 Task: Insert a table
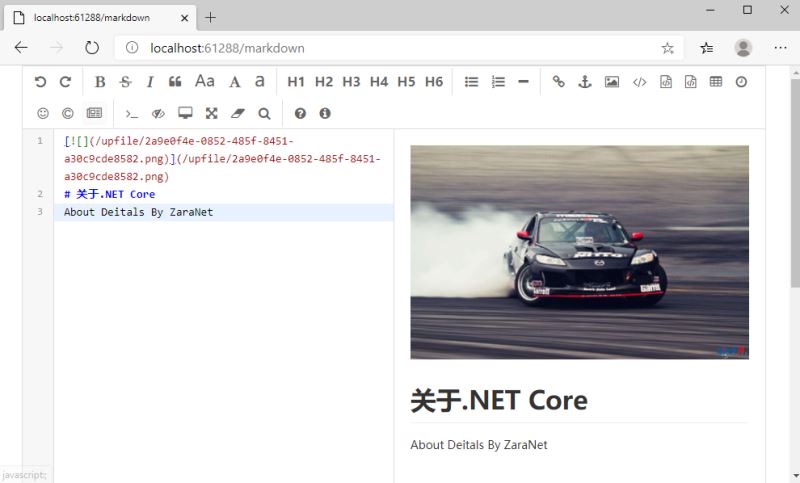coord(716,82)
